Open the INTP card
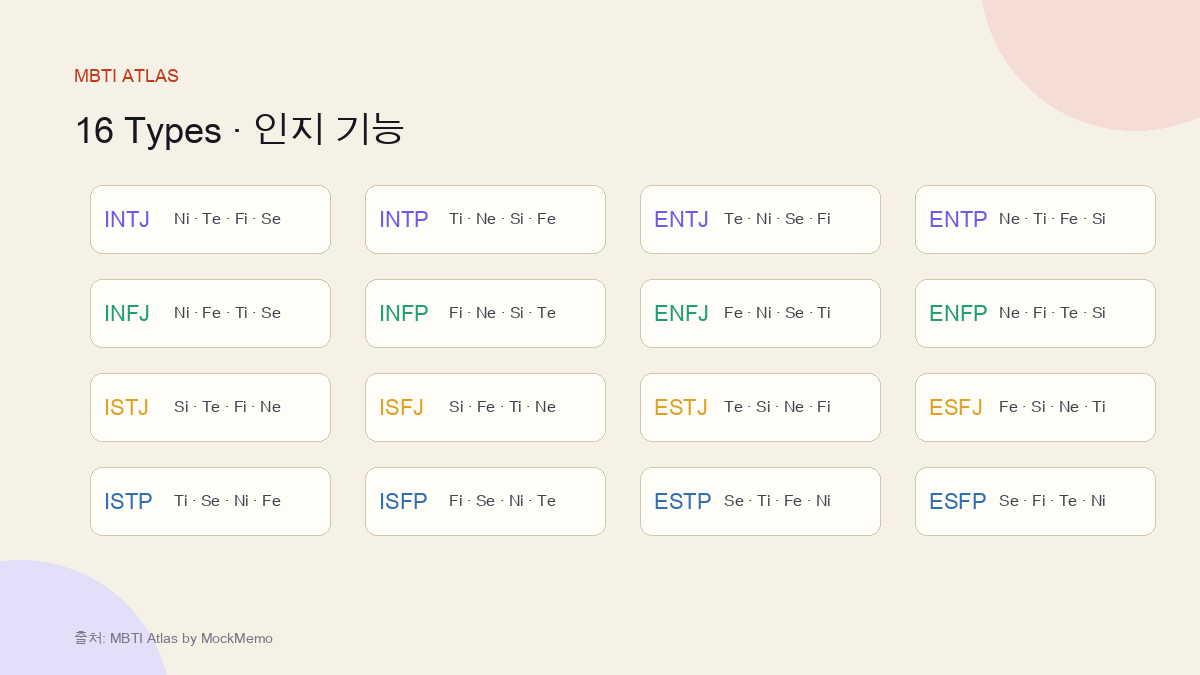Viewport: 1200px width, 675px height. pyautogui.click(x=485, y=219)
